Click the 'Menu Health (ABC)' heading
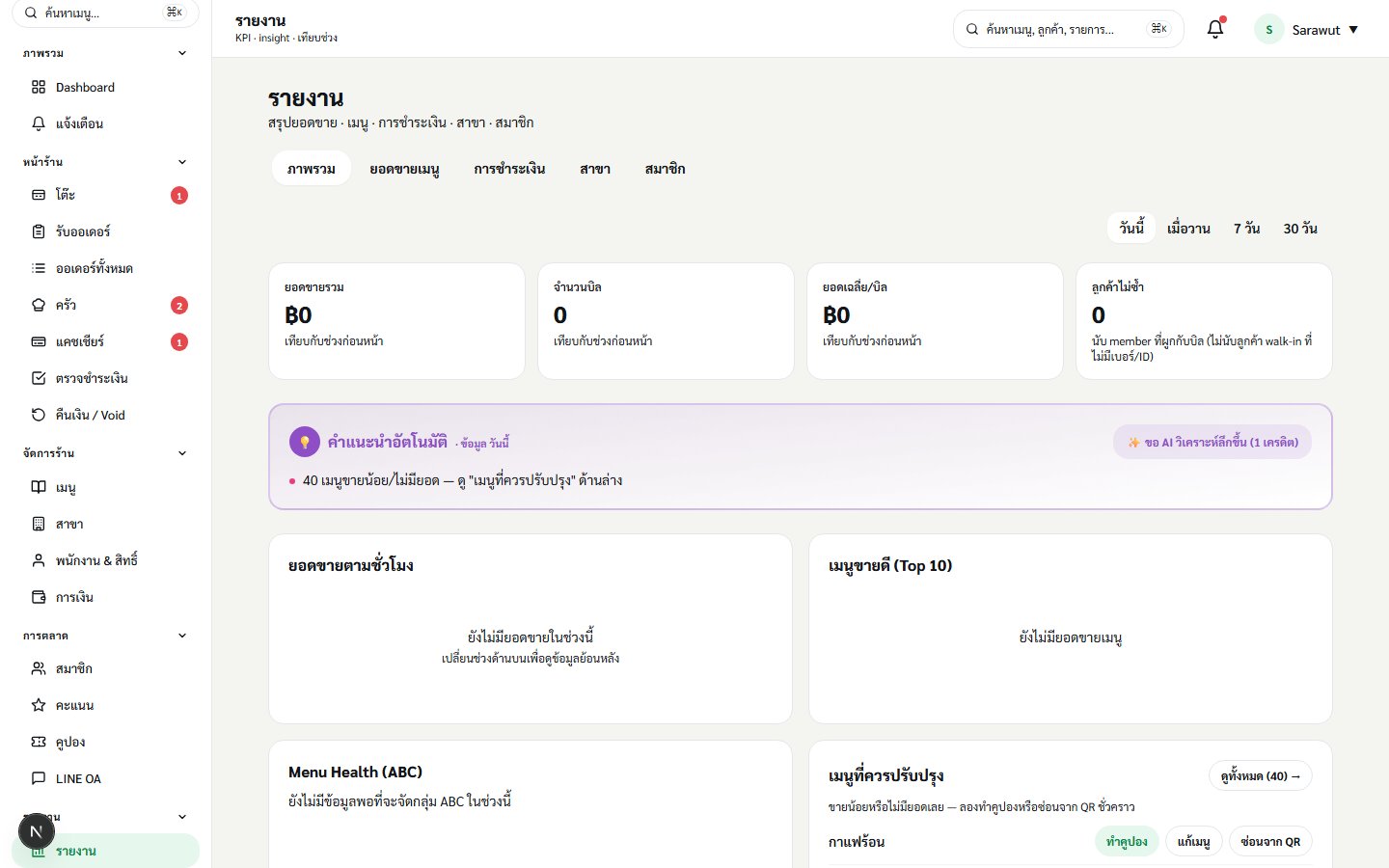The height and width of the screenshot is (868, 1389). pyautogui.click(x=355, y=772)
